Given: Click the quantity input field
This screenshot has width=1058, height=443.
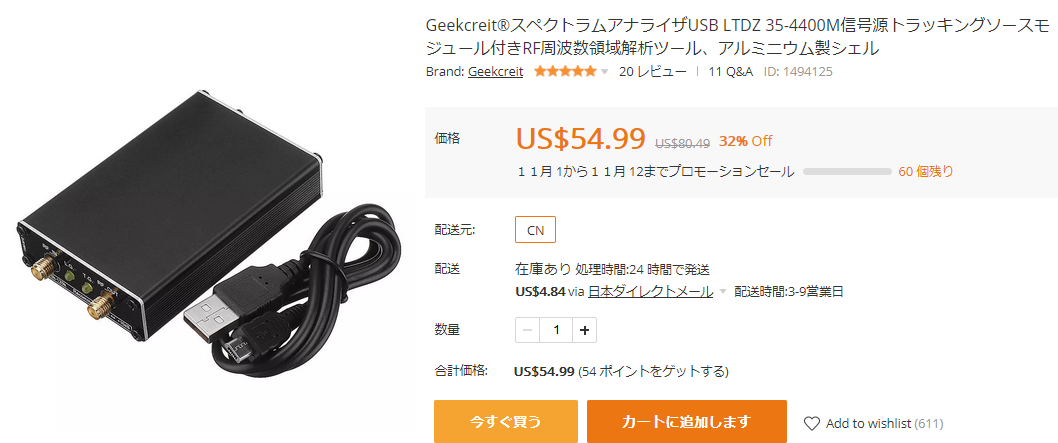Looking at the screenshot, I should click(x=556, y=330).
